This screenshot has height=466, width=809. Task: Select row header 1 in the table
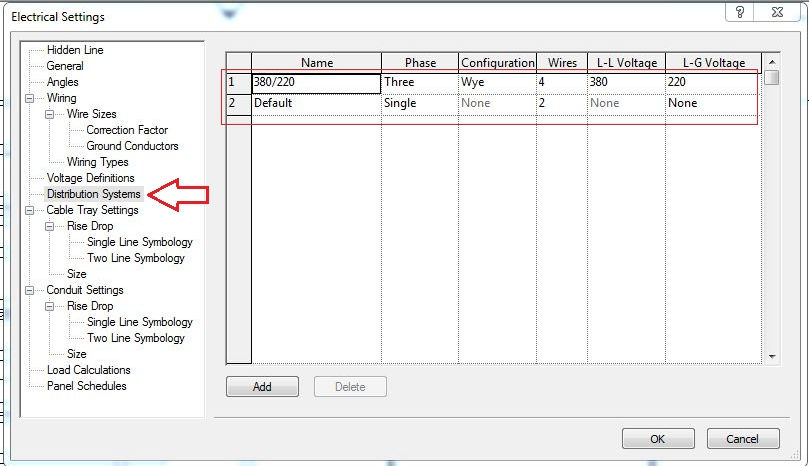[239, 82]
